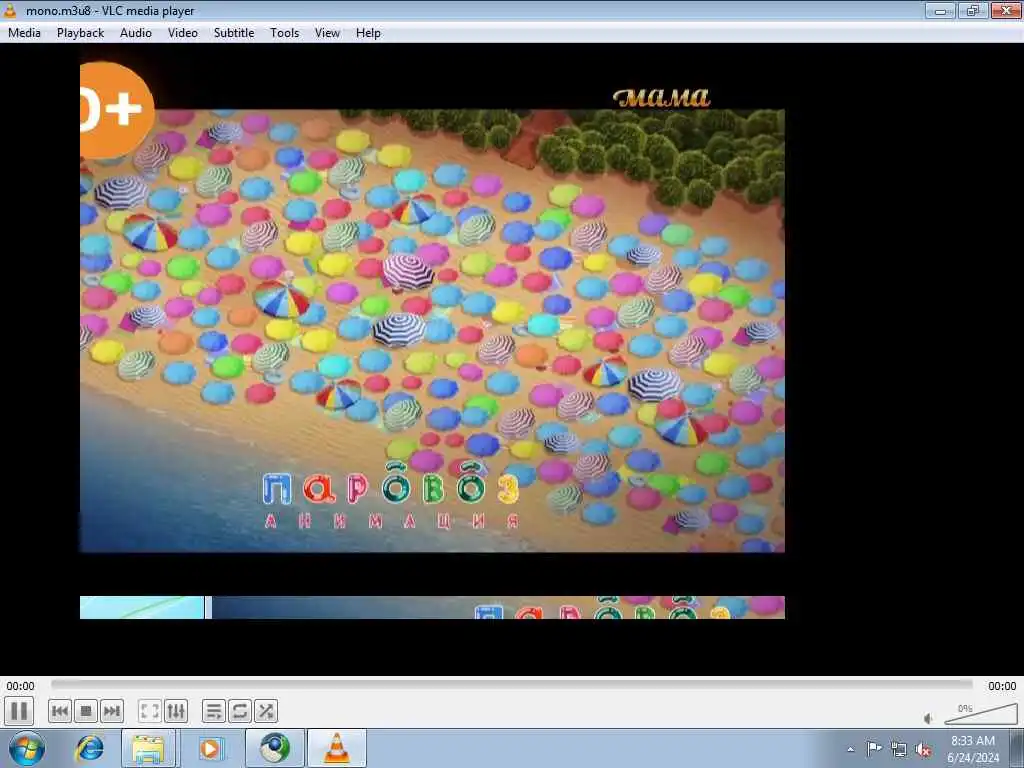This screenshot has width=1024, height=768.
Task: Toggle random shuffle playback
Action: (266, 711)
